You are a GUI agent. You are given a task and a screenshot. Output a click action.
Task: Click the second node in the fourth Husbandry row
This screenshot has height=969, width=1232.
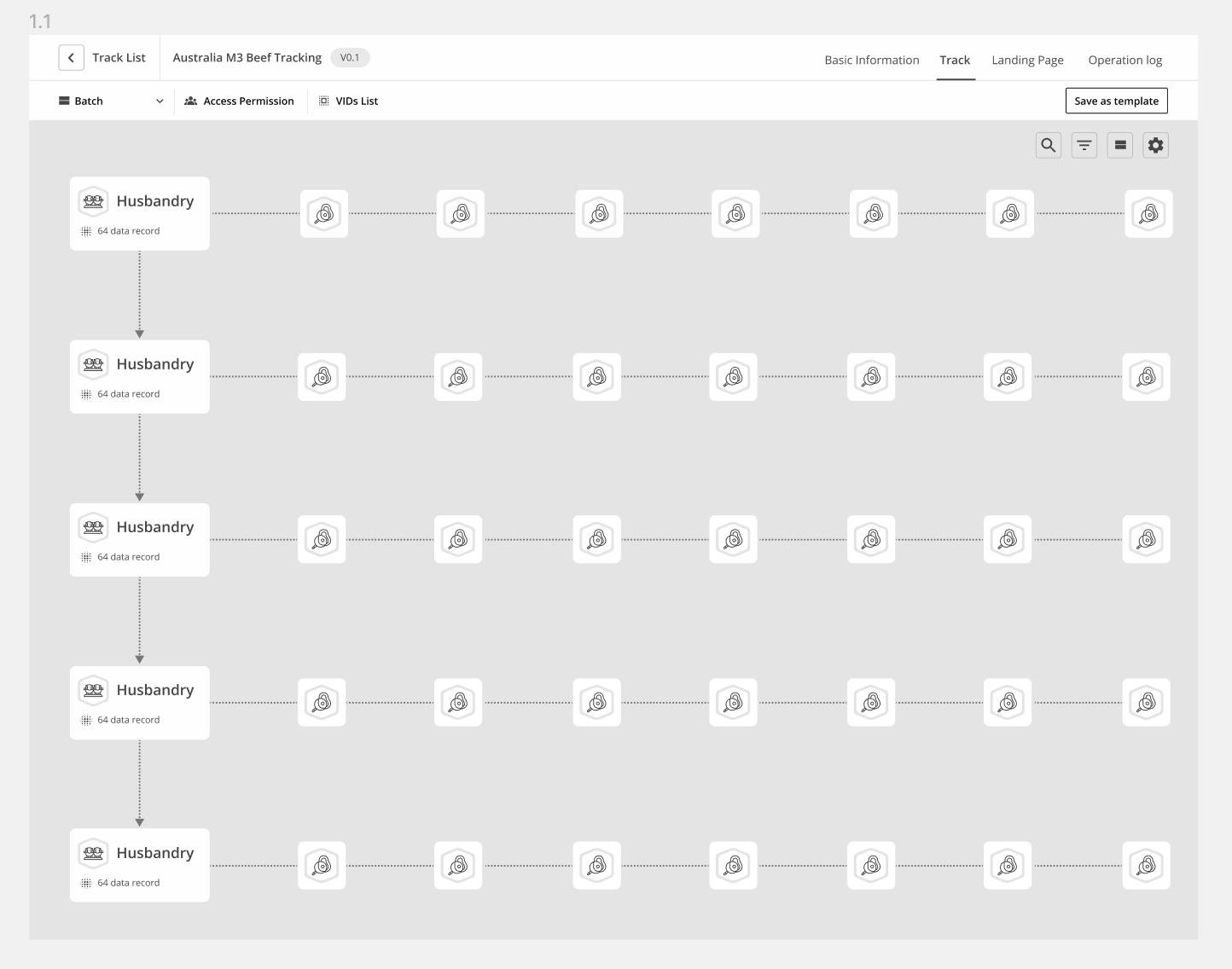pos(458,702)
